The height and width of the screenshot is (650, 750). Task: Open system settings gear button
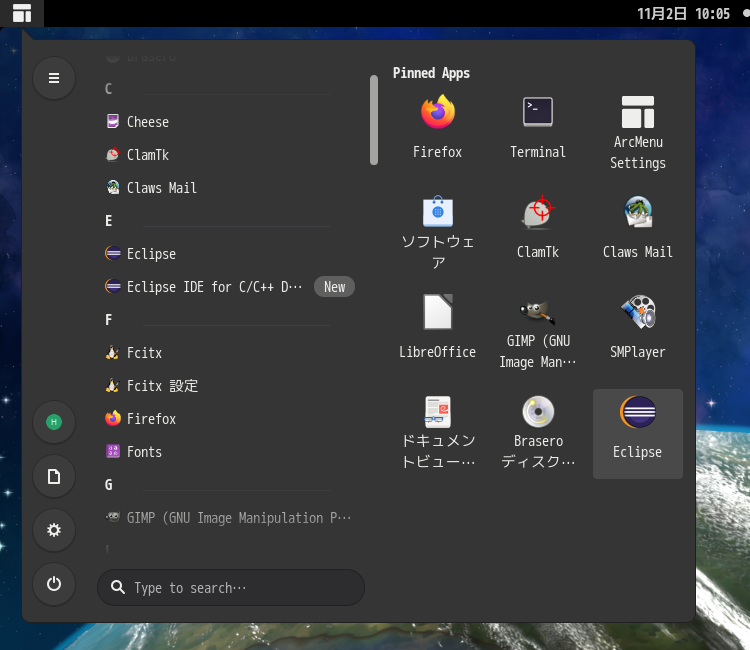click(54, 530)
